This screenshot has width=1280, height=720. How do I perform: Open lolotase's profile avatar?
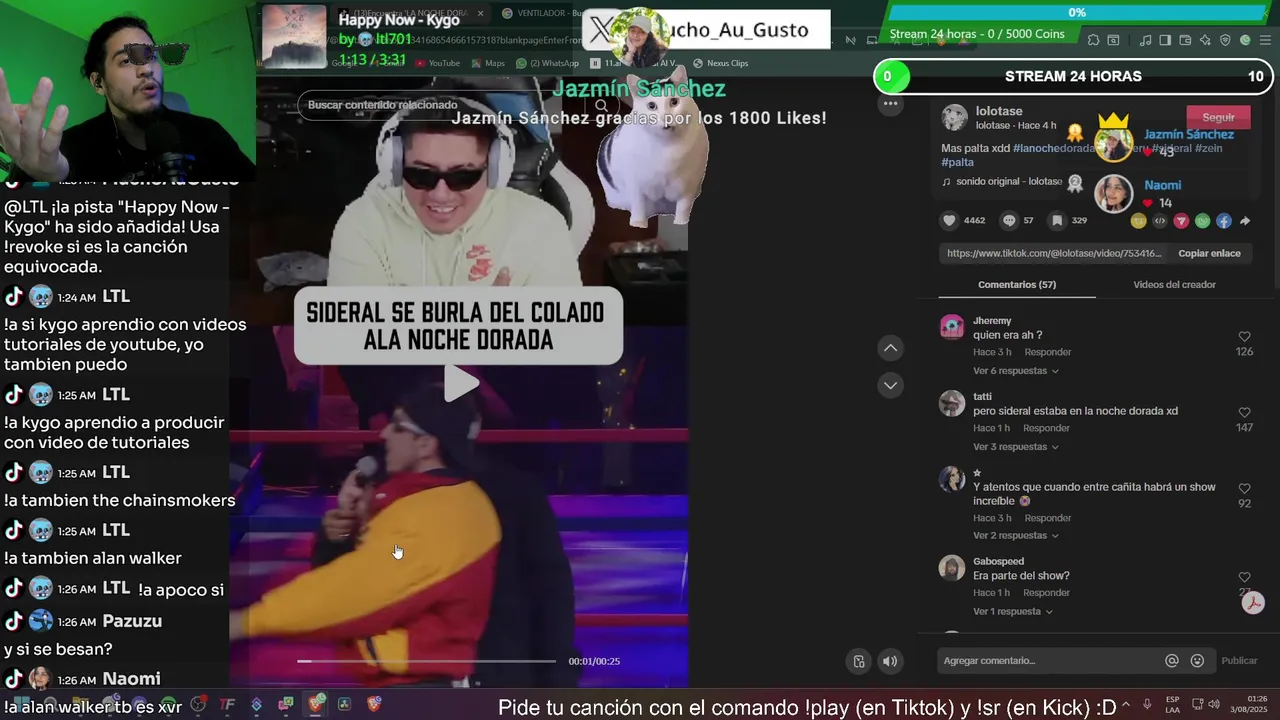[955, 118]
